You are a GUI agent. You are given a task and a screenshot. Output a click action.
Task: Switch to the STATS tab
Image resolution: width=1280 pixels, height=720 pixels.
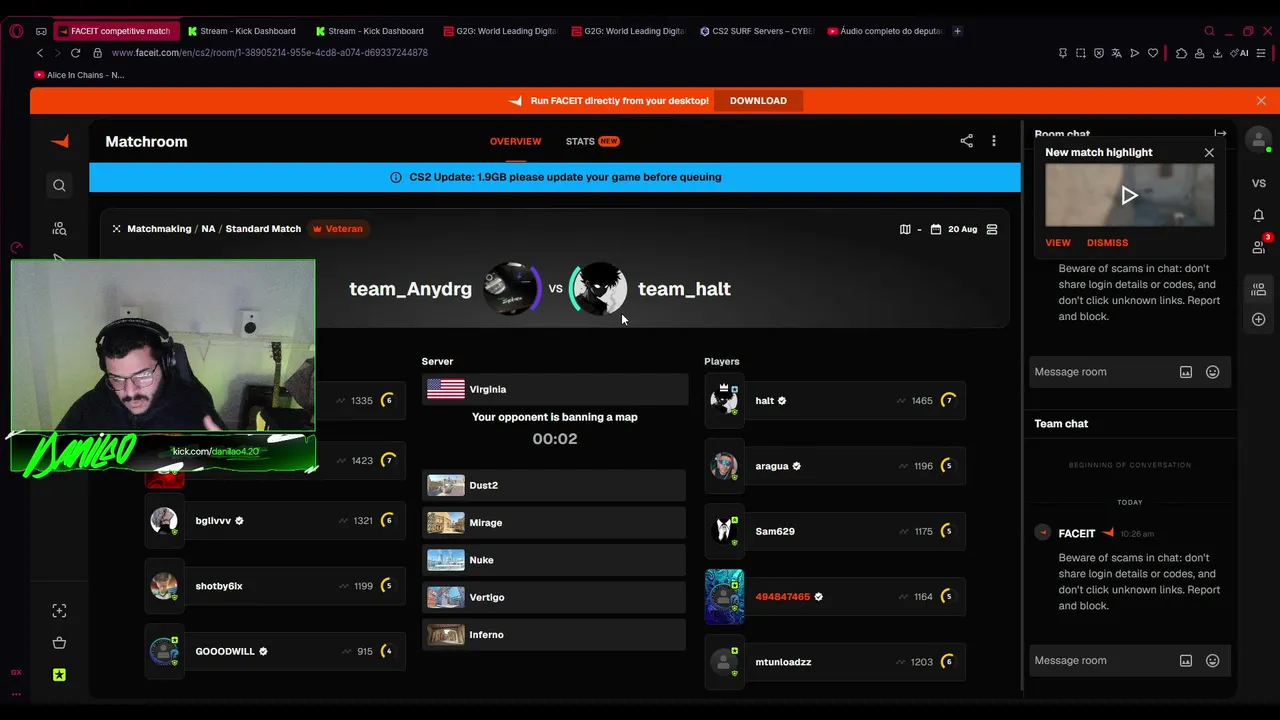point(592,142)
